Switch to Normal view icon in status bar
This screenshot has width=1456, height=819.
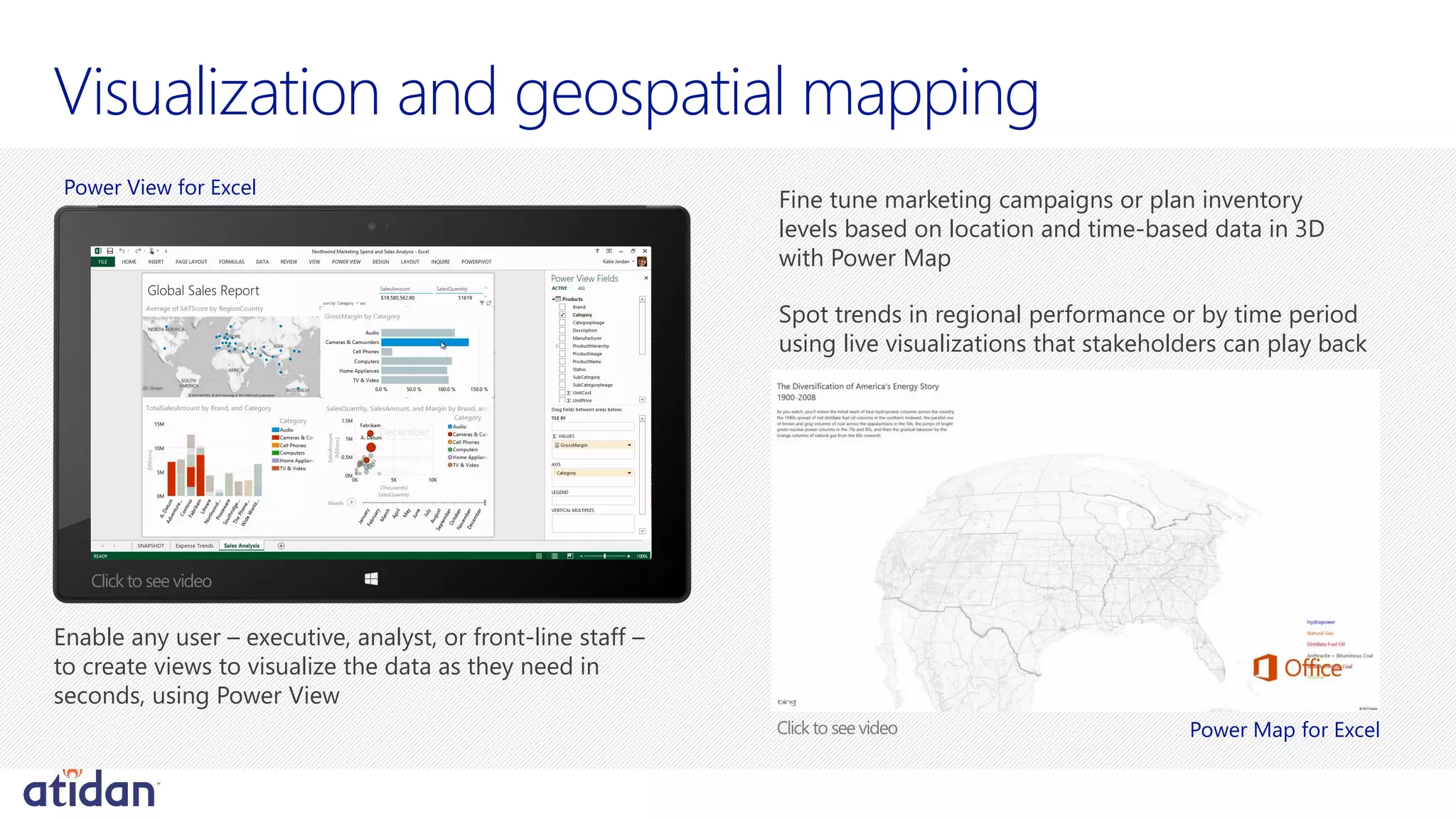coord(539,556)
